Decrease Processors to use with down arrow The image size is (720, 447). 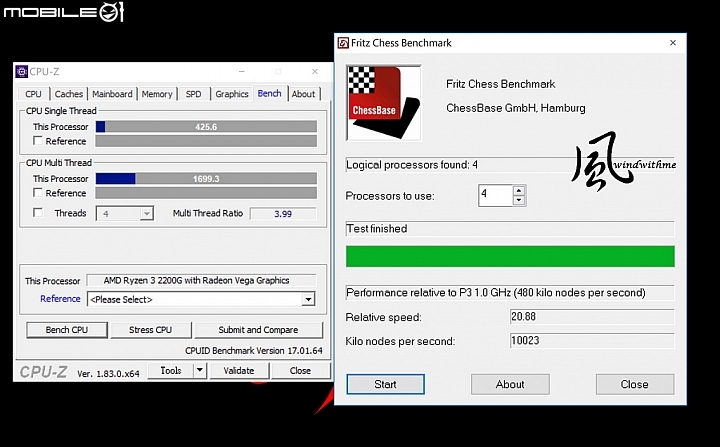click(x=519, y=201)
